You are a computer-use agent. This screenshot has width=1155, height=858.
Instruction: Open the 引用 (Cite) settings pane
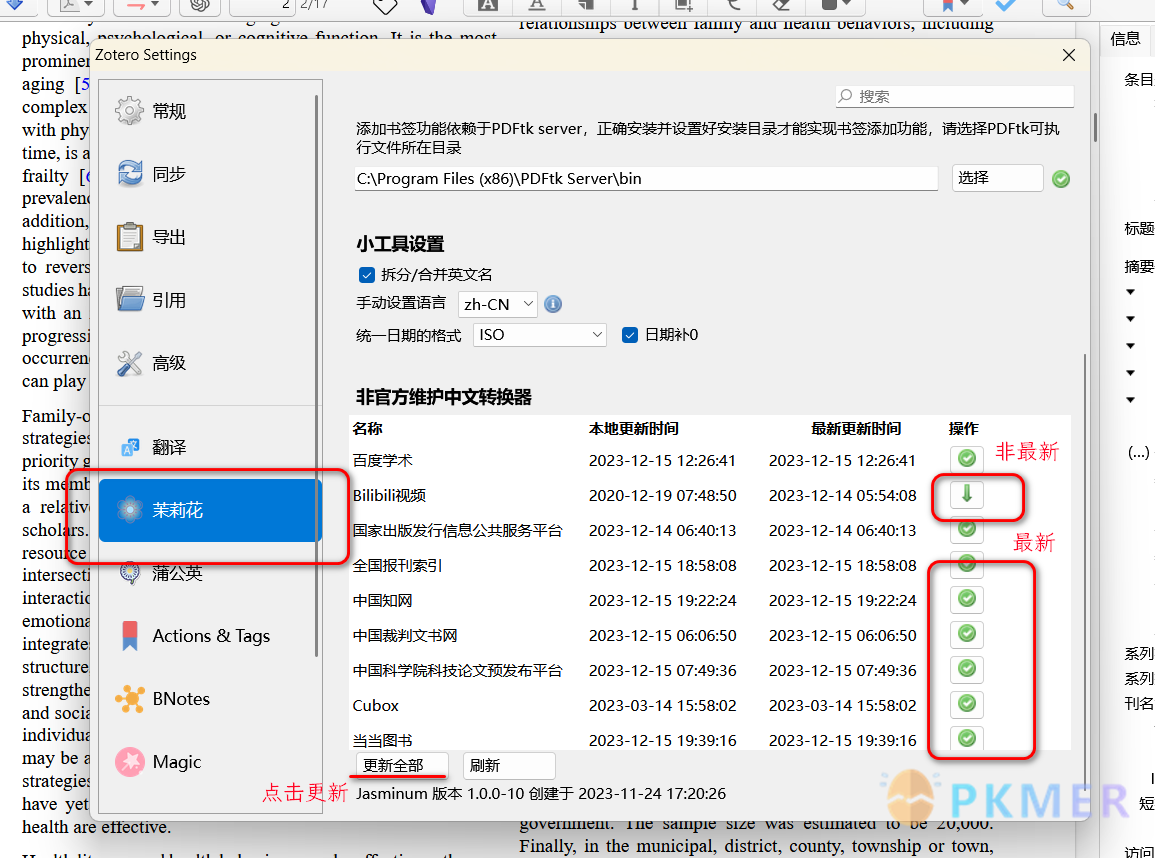[x=210, y=300]
